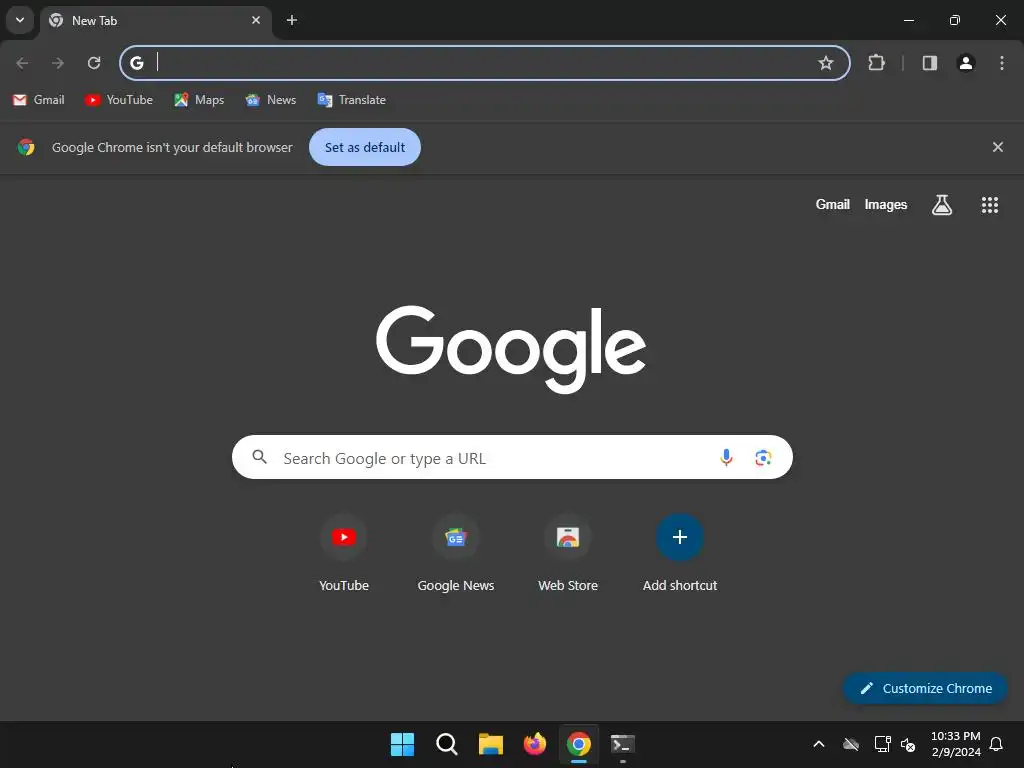The height and width of the screenshot is (768, 1024).
Task: Open the Google News shortcut tile
Action: pyautogui.click(x=456, y=554)
